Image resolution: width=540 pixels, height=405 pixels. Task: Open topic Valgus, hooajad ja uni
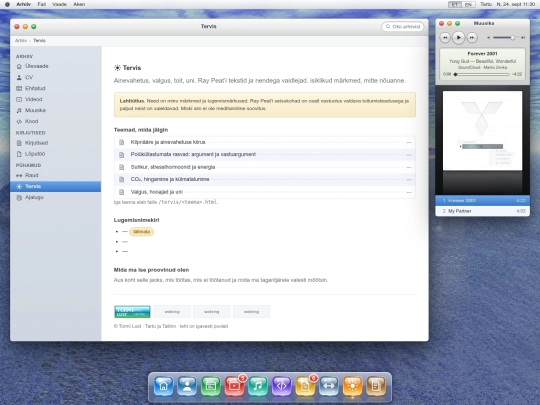point(264,192)
